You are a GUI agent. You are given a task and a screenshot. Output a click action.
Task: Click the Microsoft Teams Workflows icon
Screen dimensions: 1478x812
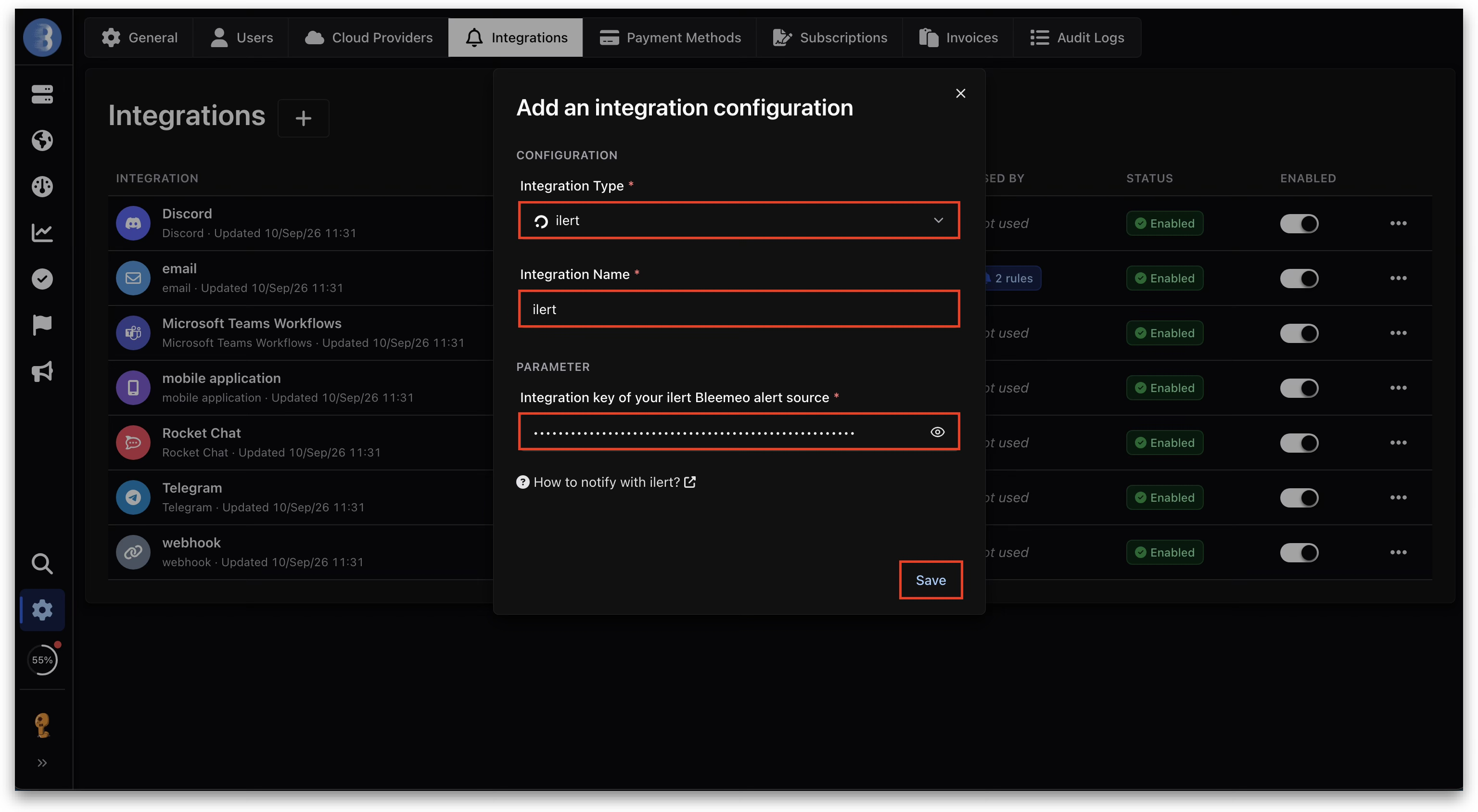(x=133, y=333)
